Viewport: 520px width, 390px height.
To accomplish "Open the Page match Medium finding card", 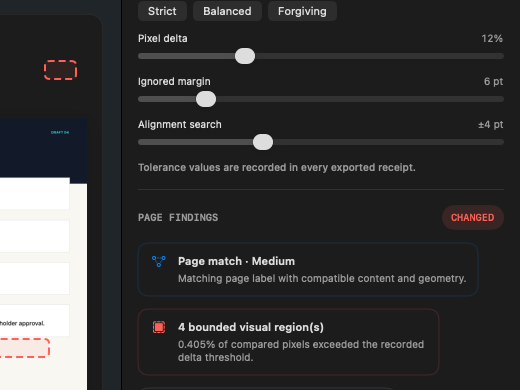I will [308, 270].
